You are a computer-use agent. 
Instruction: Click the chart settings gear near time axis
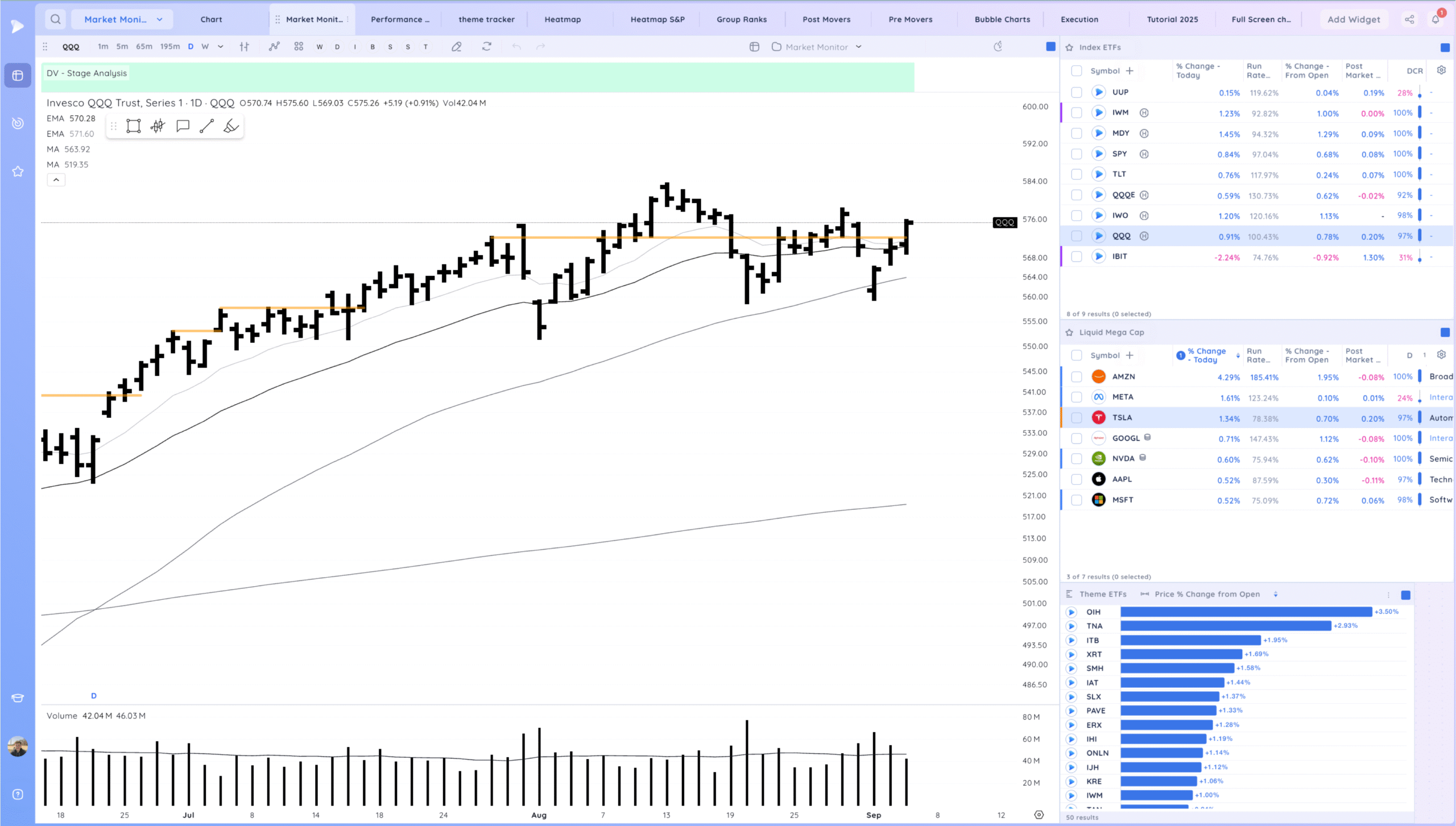pyautogui.click(x=1039, y=815)
